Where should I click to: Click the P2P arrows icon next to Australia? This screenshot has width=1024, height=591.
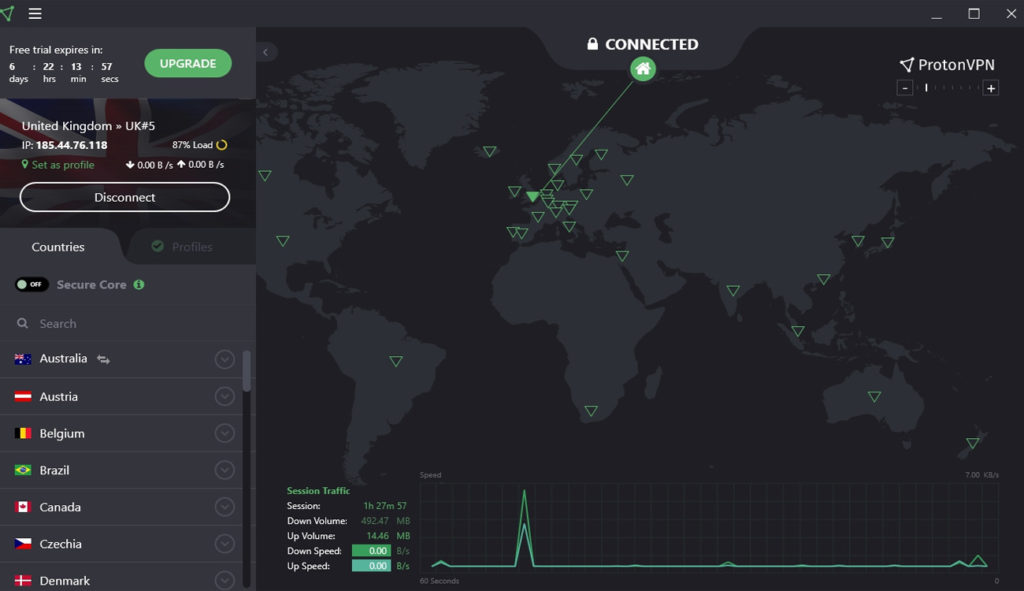(x=103, y=359)
